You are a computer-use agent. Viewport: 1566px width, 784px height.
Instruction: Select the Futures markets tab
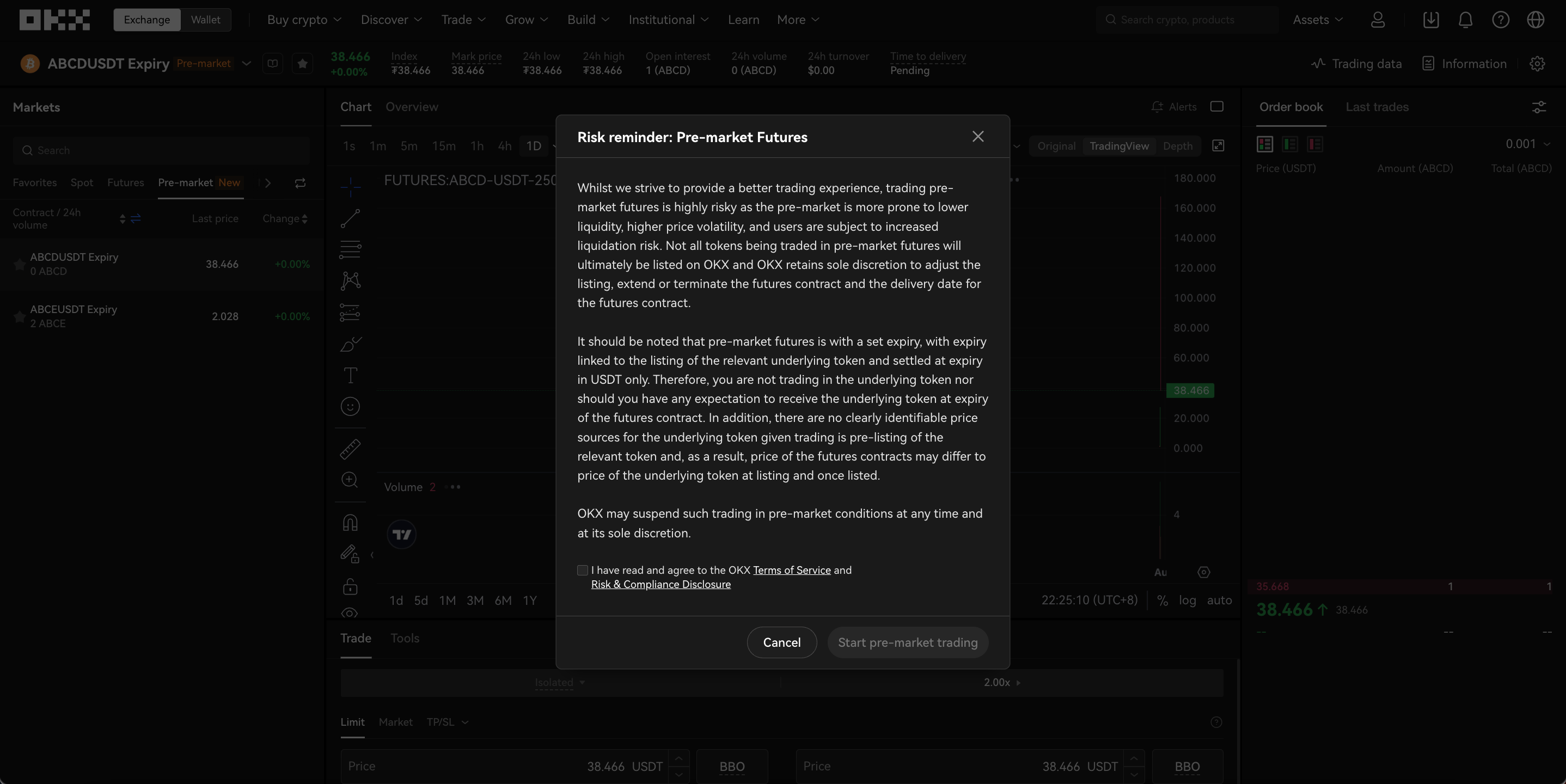125,183
